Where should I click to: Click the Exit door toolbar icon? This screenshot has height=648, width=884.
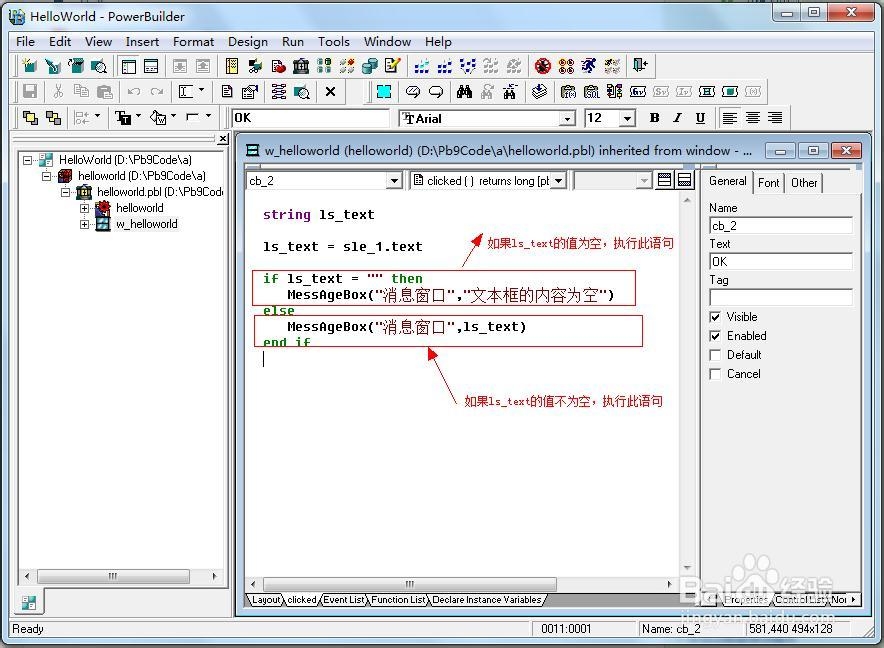[x=639, y=66]
